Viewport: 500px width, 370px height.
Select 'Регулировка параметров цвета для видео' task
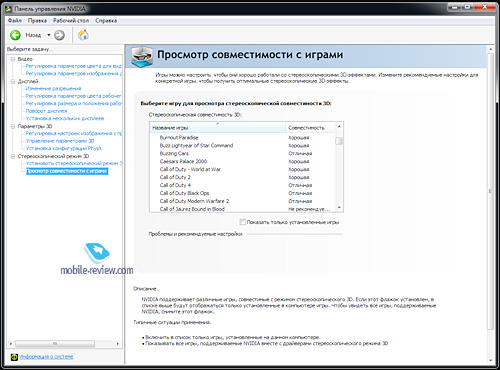click(74, 66)
